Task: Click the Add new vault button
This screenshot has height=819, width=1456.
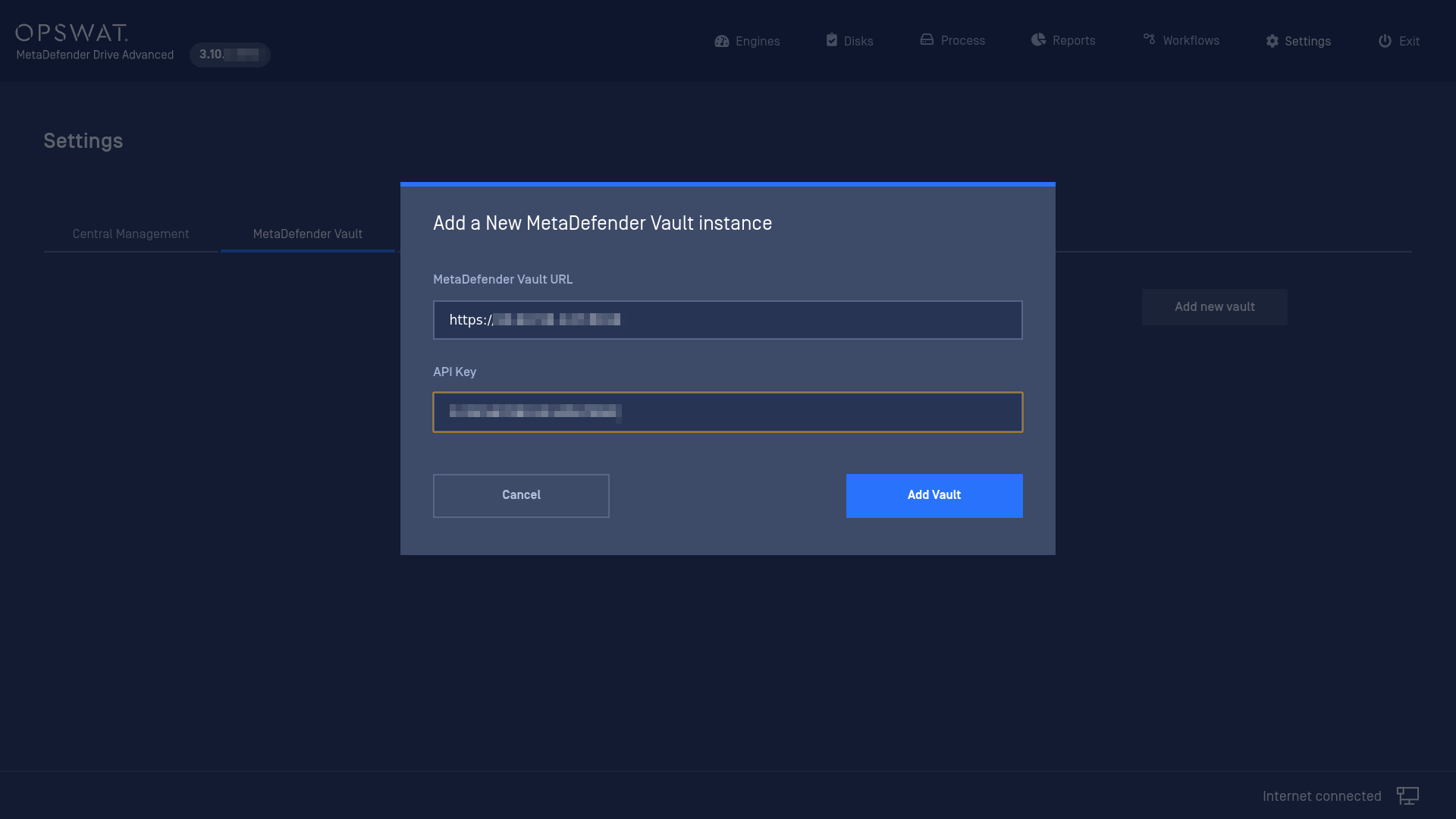Action: click(x=1214, y=306)
